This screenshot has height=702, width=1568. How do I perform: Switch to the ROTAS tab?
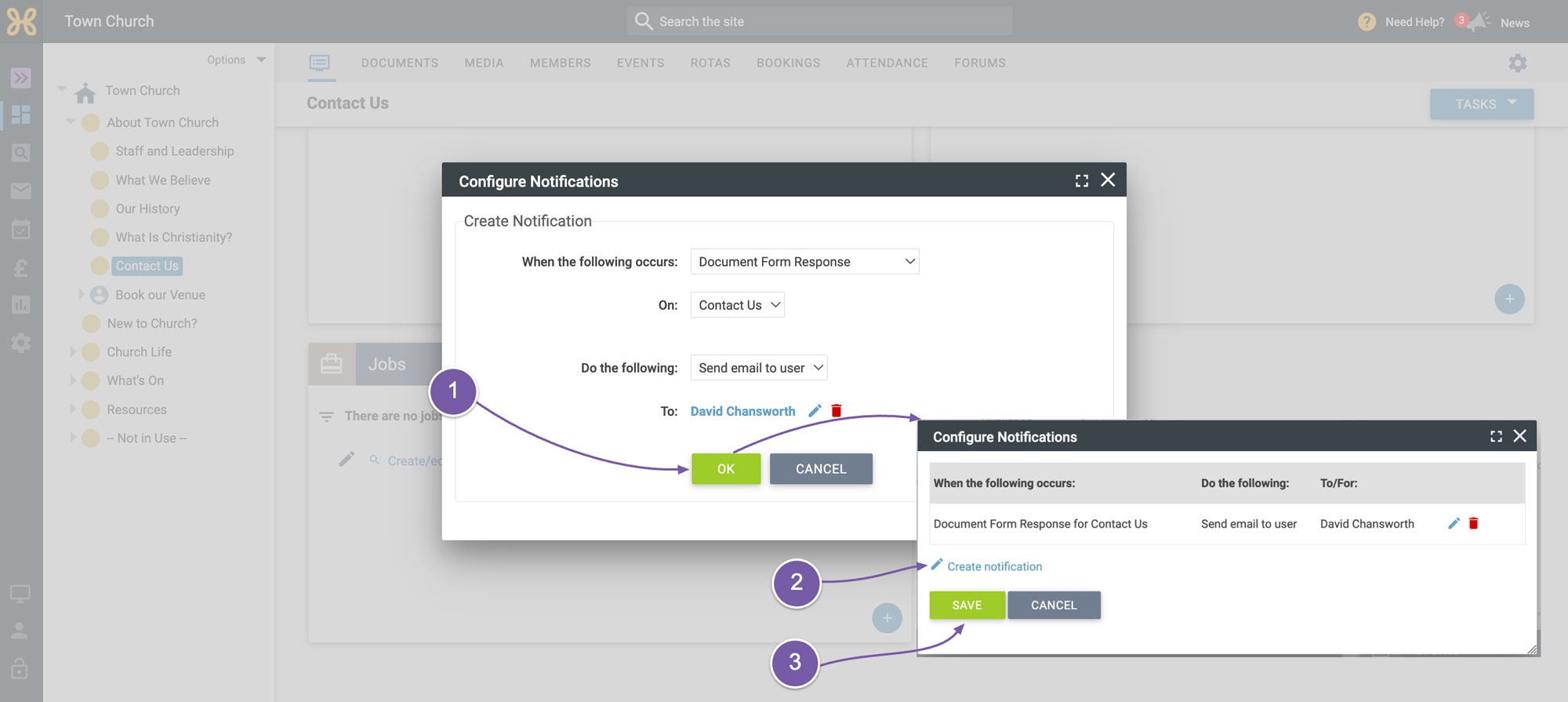pos(710,63)
